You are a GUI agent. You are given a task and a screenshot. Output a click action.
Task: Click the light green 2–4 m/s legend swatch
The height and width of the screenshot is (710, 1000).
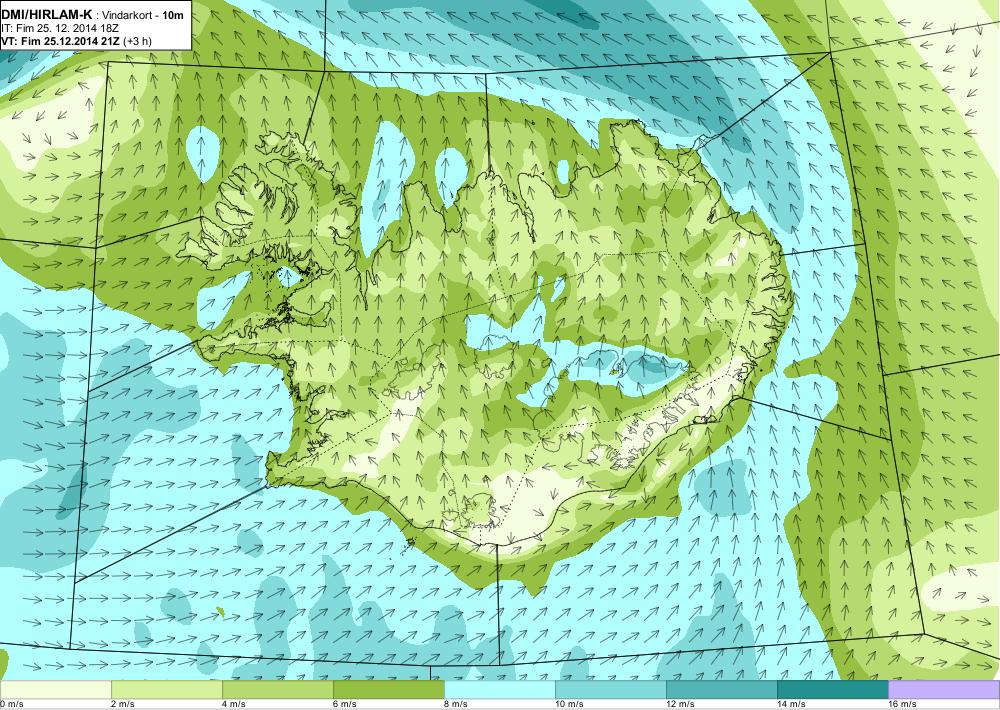(166, 690)
